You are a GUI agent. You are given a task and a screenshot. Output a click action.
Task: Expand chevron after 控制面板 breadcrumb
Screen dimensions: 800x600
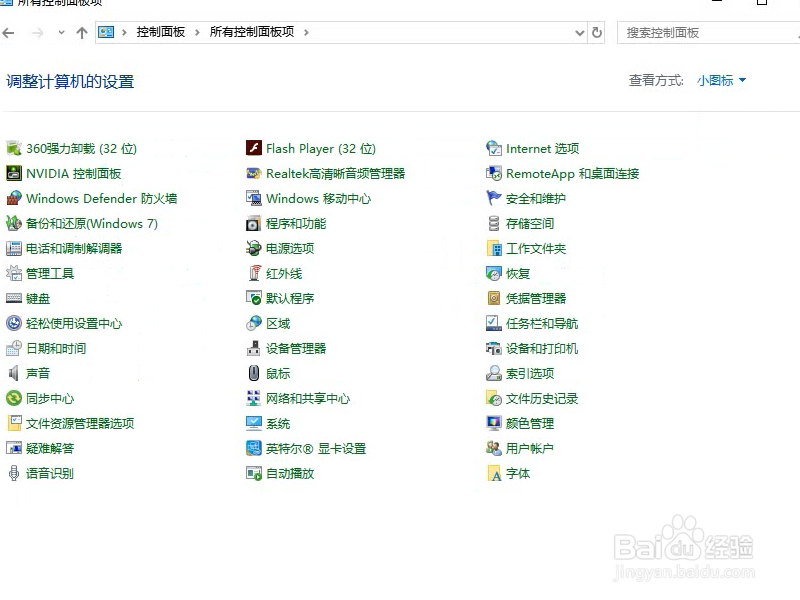tap(197, 33)
